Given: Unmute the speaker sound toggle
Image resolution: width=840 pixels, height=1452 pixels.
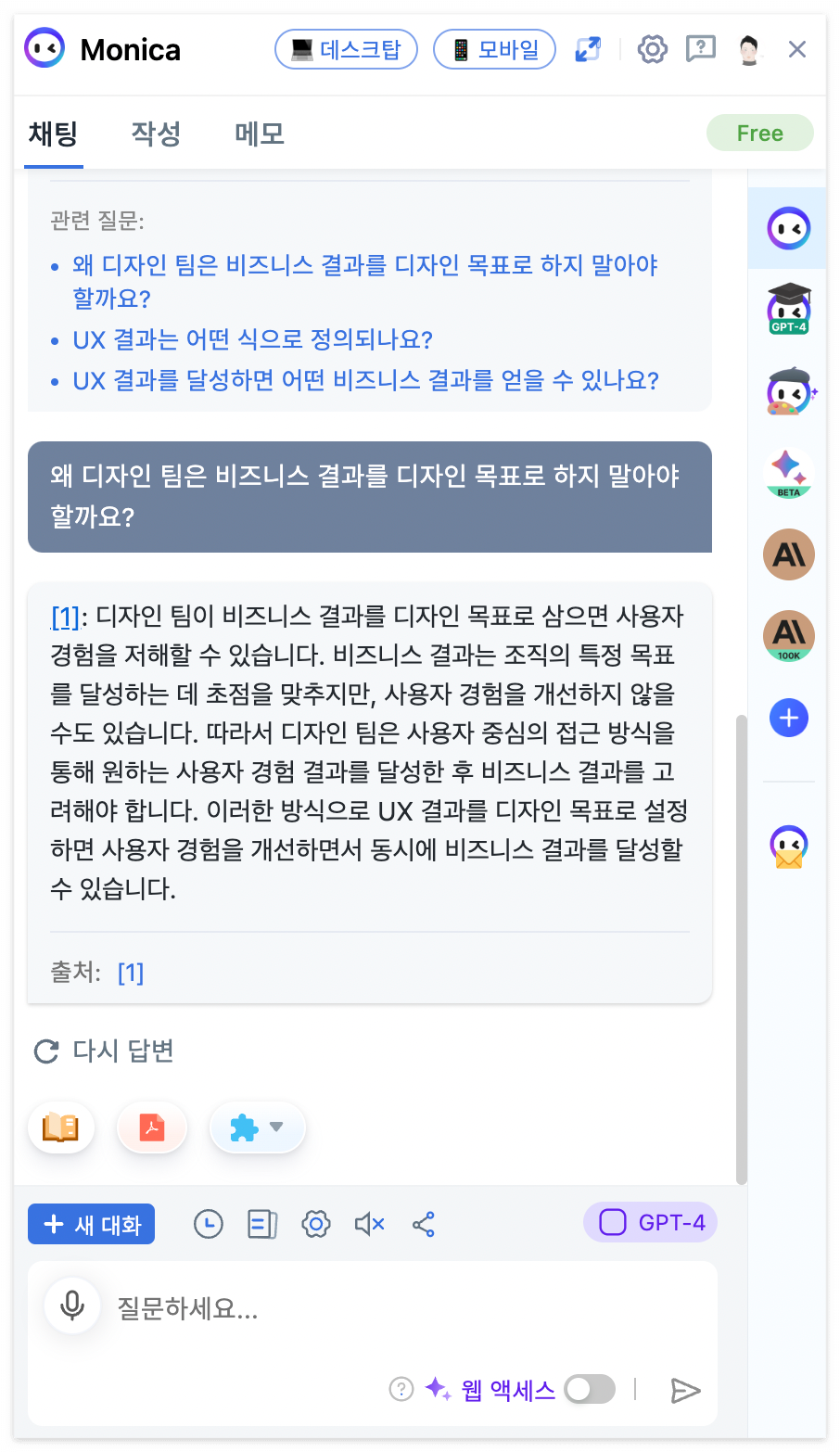Looking at the screenshot, I should click(x=370, y=1224).
